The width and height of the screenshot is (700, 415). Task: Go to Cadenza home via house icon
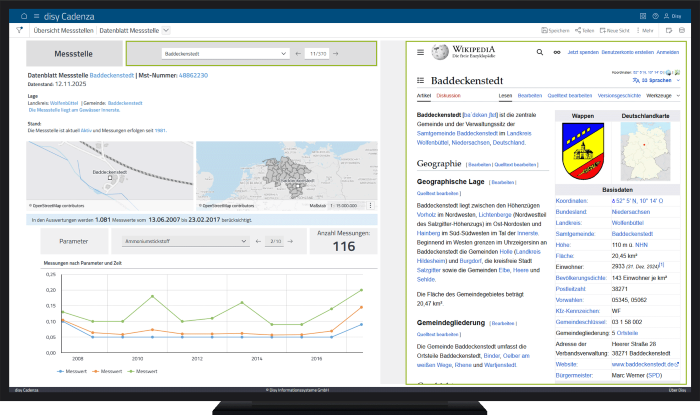tap(24, 16)
